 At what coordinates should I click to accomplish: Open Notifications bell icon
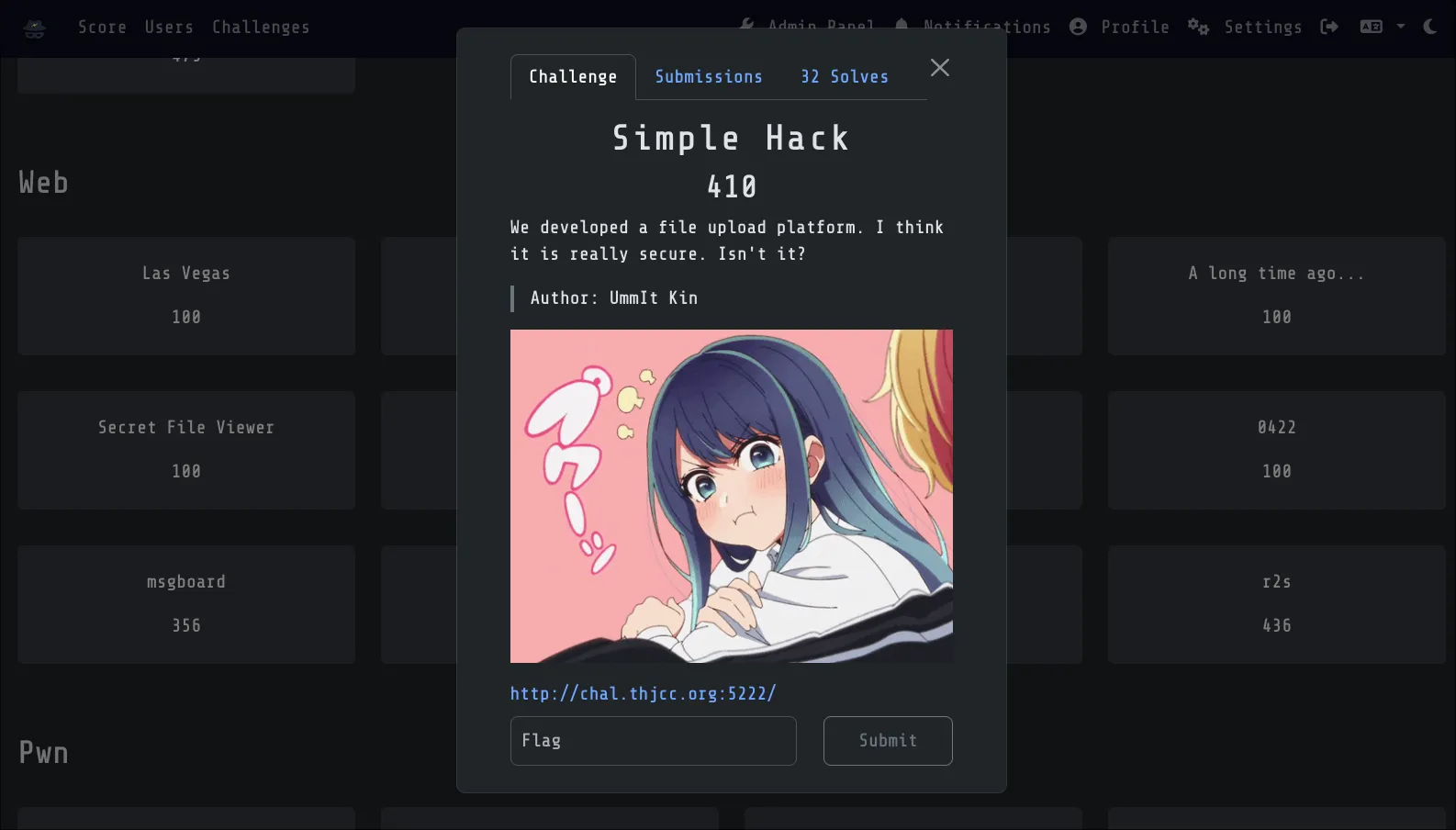click(x=902, y=26)
